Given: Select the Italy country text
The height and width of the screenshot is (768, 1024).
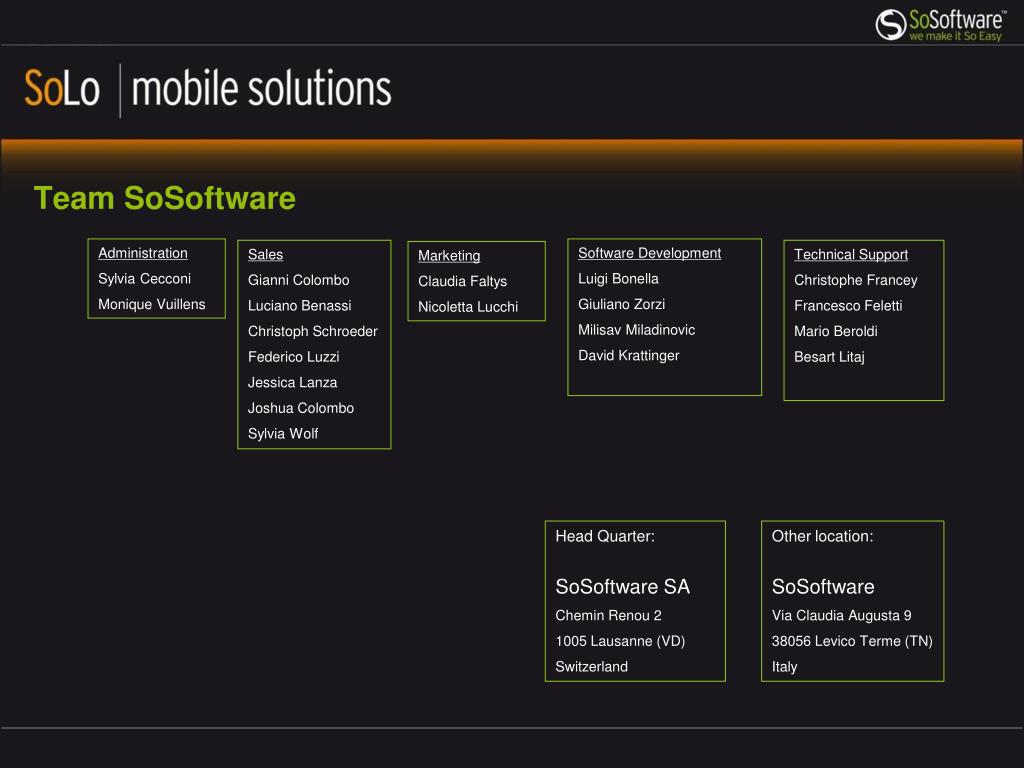Looking at the screenshot, I should 784,667.
